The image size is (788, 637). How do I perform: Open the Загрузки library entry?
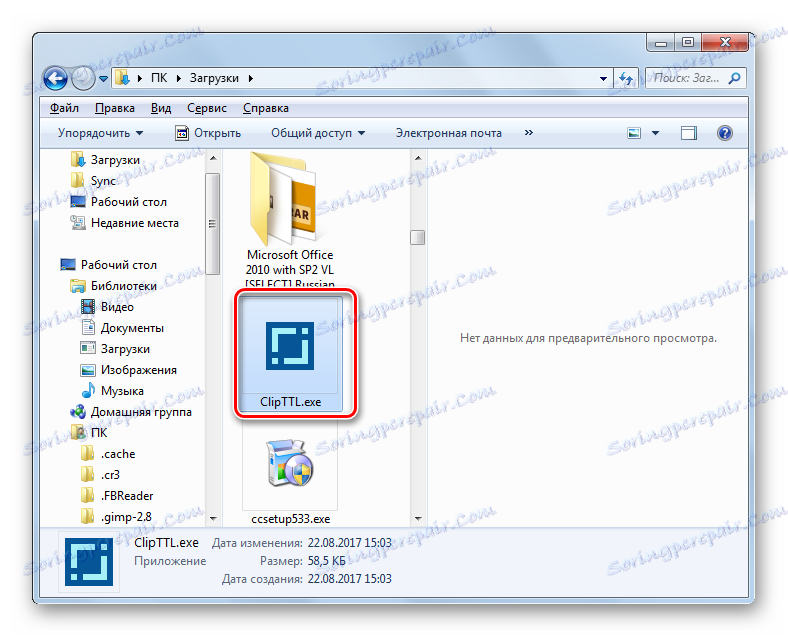[x=125, y=349]
